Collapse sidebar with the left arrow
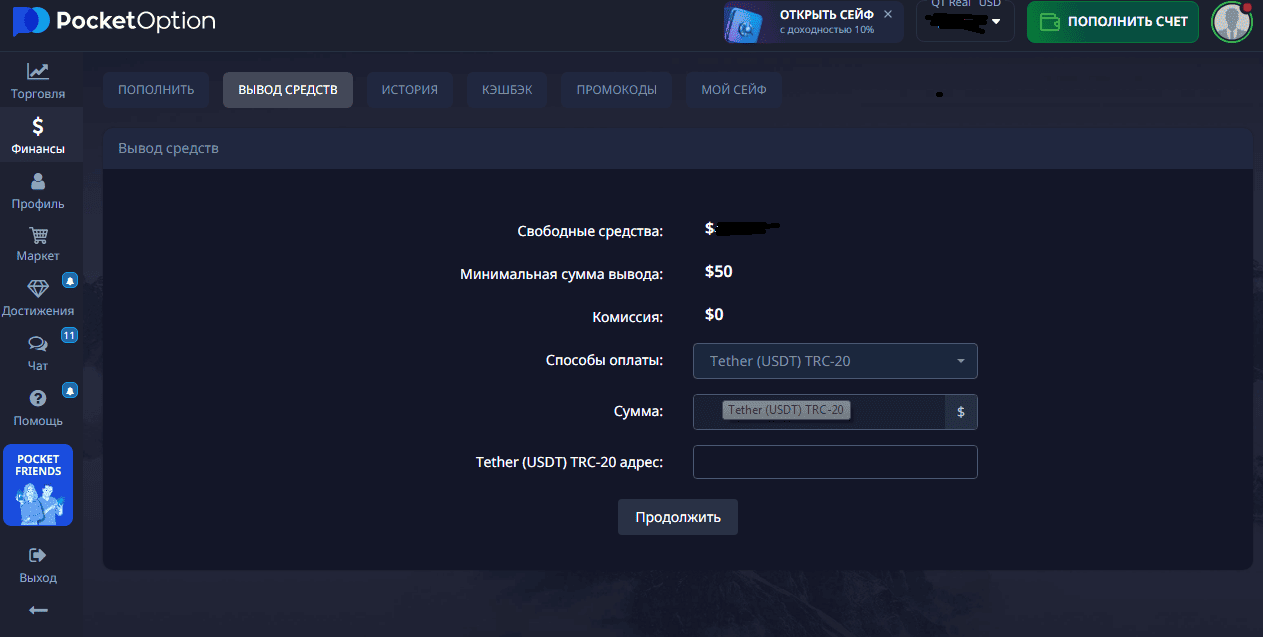 (38, 610)
